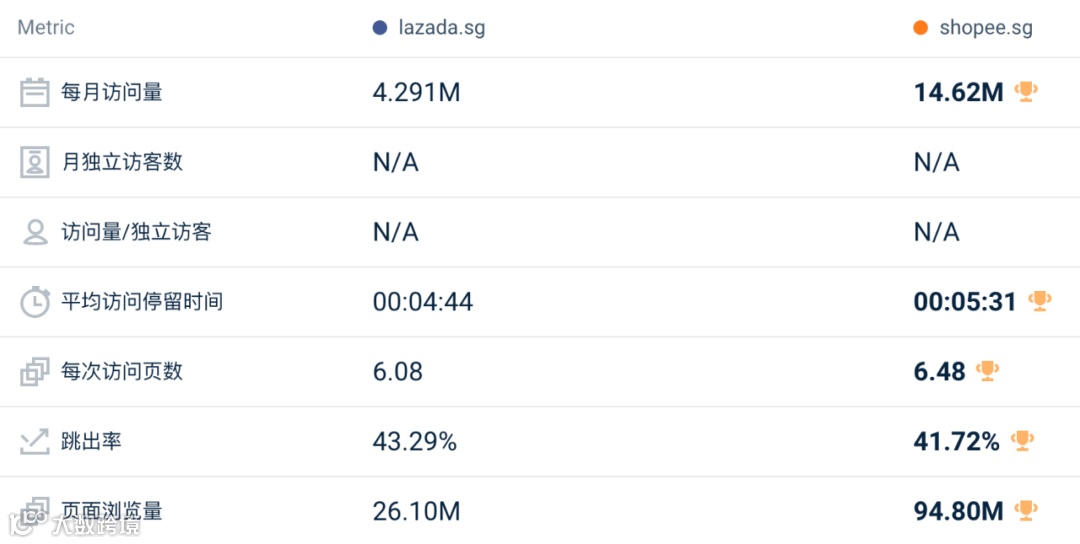This screenshot has width=1080, height=544.
Task: Click the pages-per-visit stacked squares icon
Action: (x=35, y=372)
